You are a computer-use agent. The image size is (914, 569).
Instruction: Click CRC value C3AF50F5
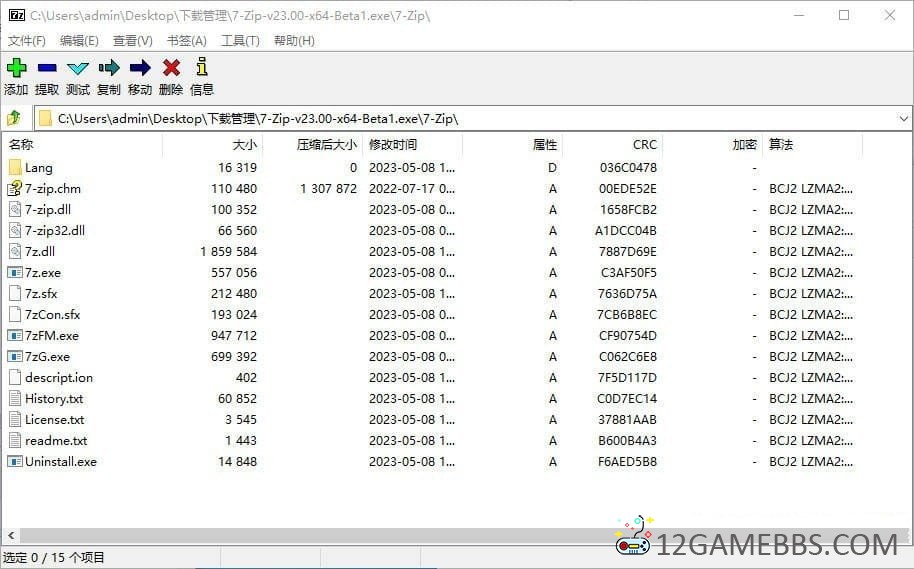point(628,272)
